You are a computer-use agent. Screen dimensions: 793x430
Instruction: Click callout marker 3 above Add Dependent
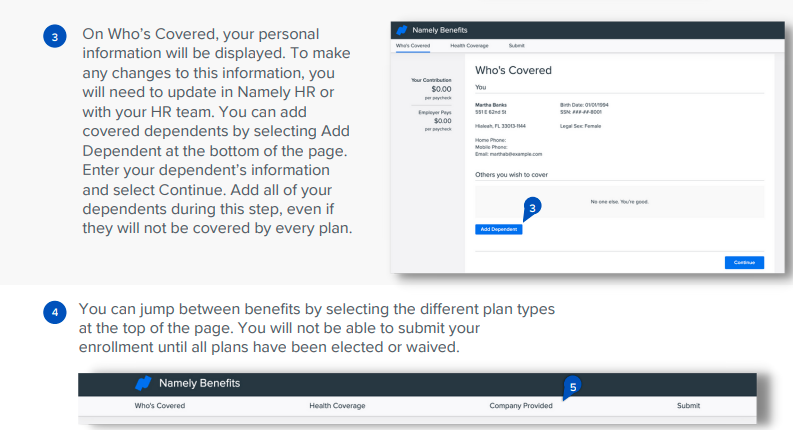[534, 207]
